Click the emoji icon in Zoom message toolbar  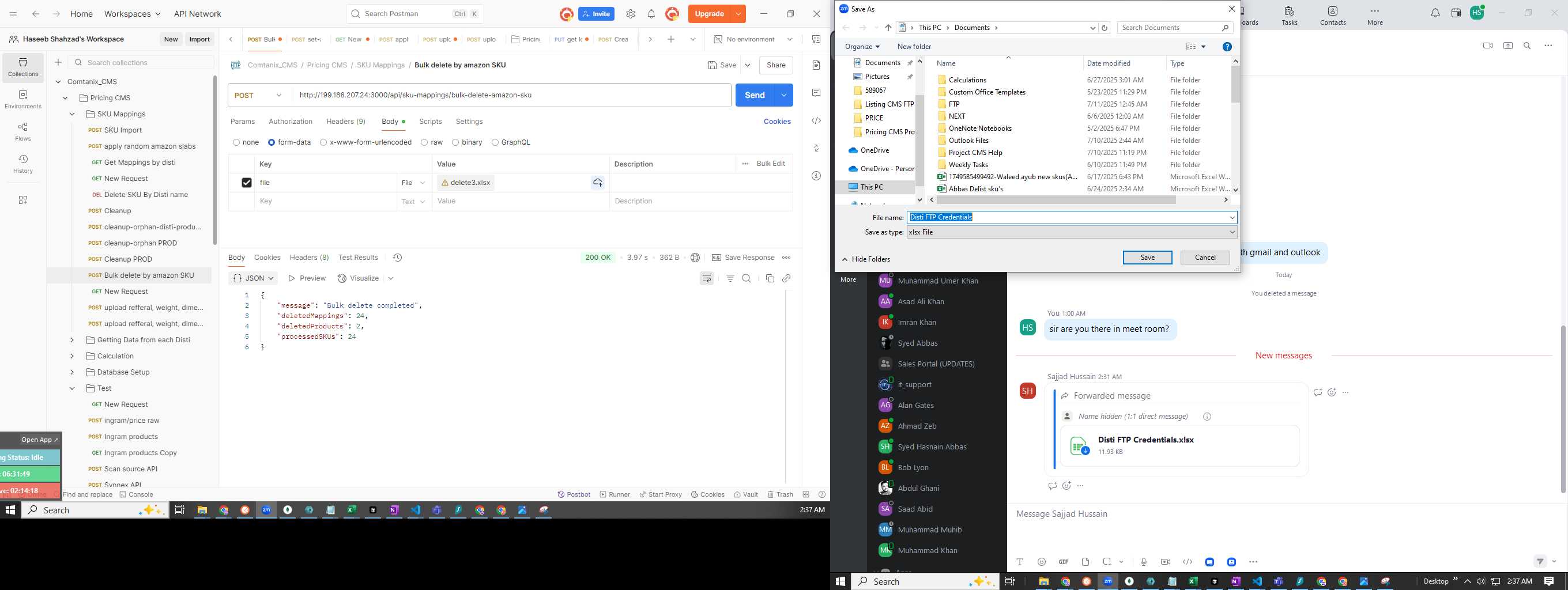1042,561
